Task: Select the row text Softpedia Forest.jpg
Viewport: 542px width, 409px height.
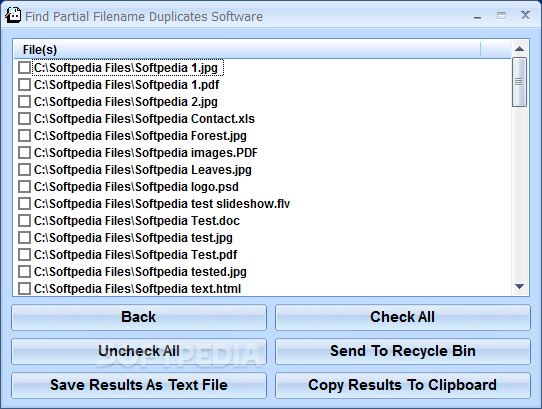Action: (x=140, y=136)
